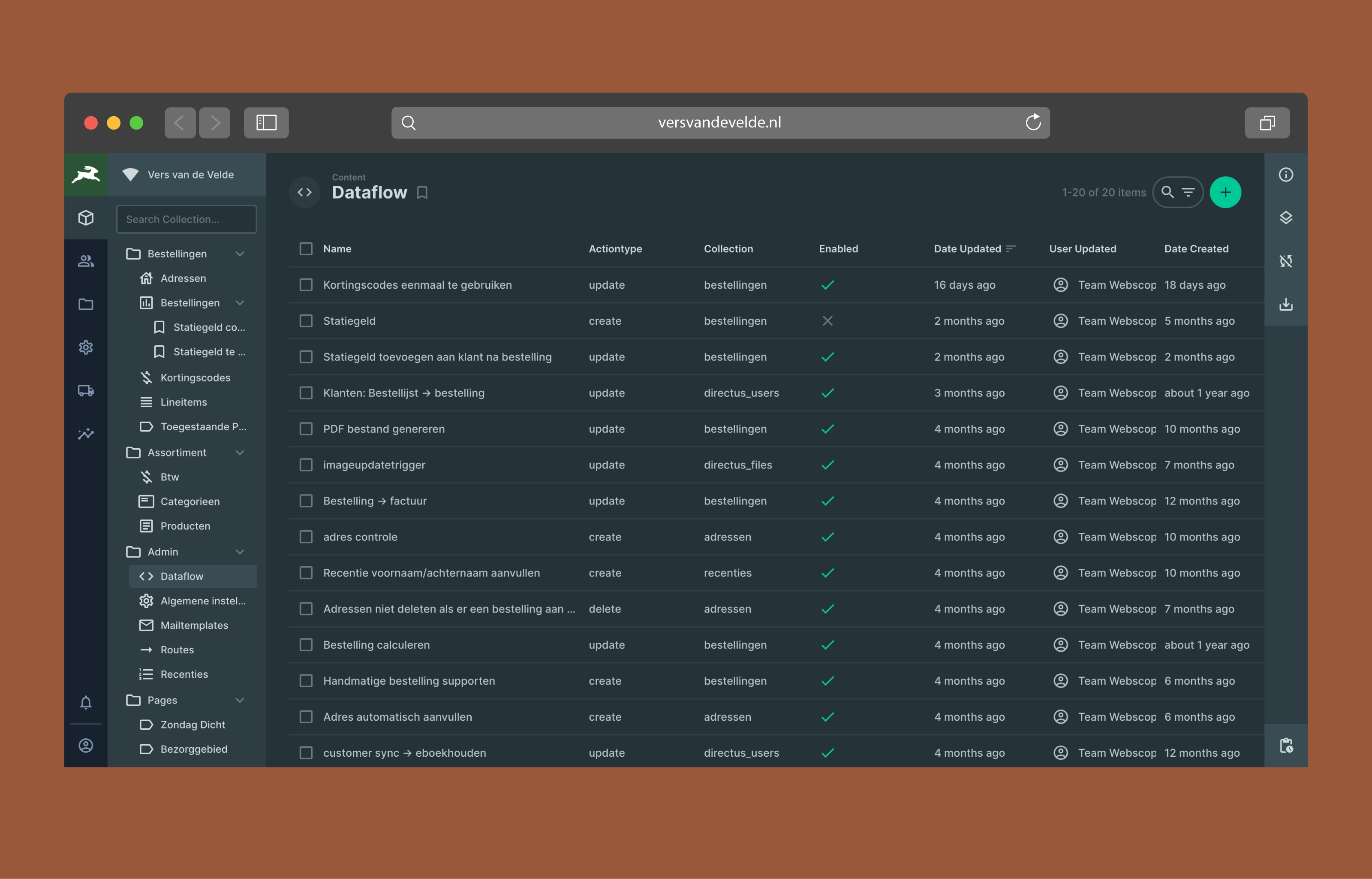Screen dimensions: 1372x879
Task: Open the Producten collection
Action: click(x=185, y=526)
